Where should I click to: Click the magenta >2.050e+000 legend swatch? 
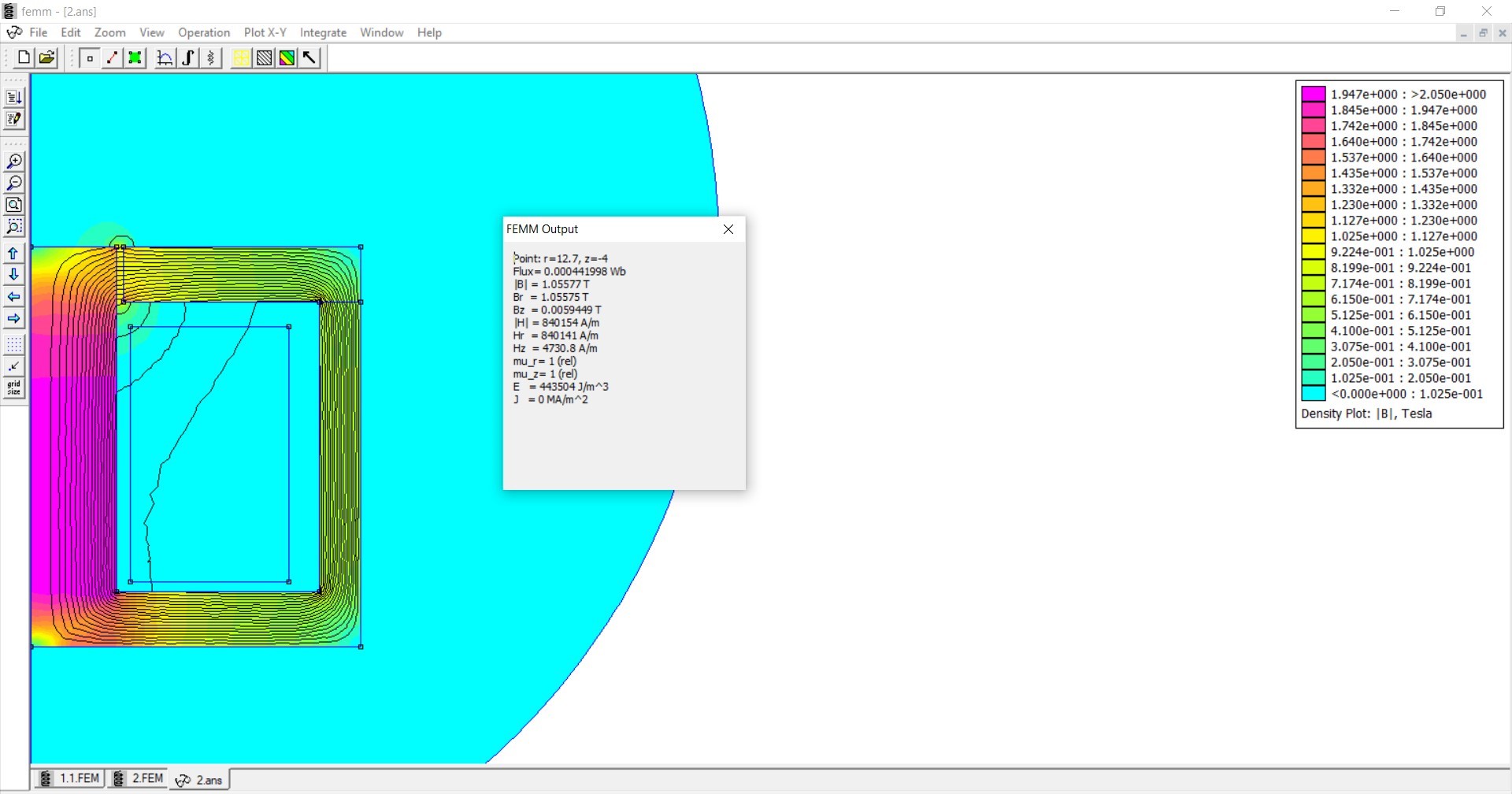(1314, 95)
